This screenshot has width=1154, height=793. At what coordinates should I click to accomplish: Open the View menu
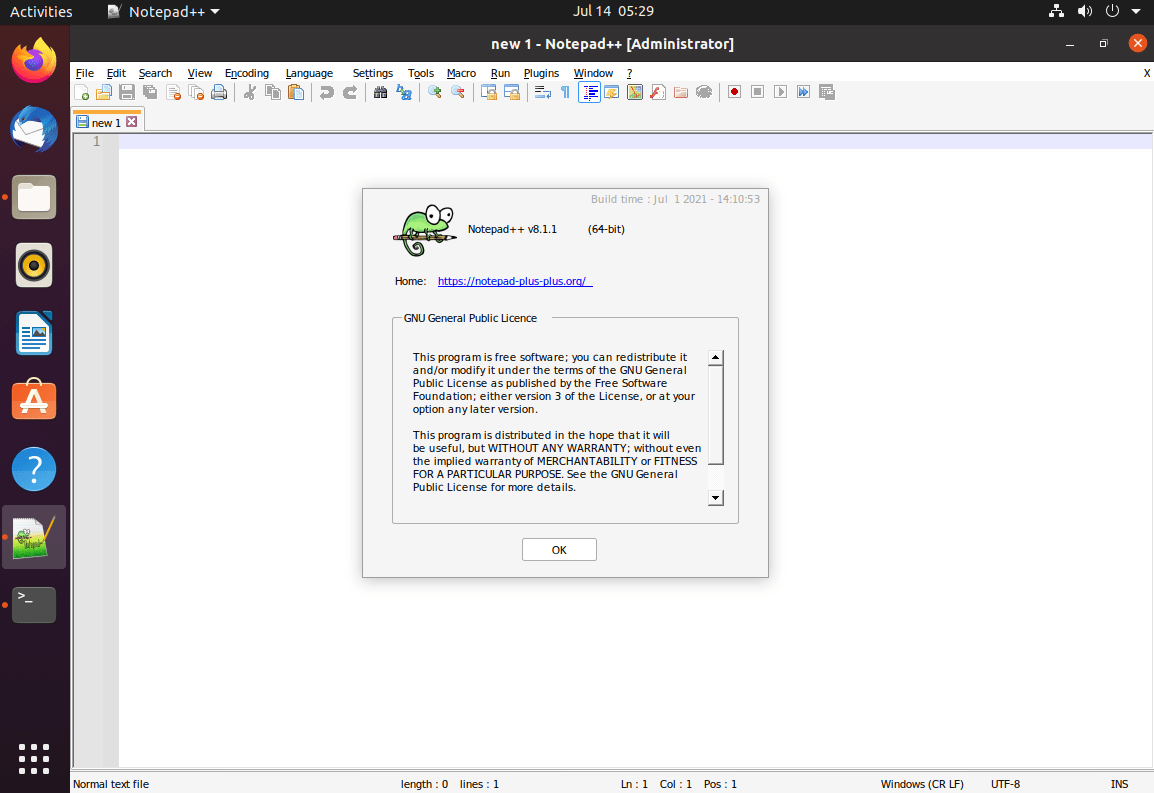[x=199, y=73]
